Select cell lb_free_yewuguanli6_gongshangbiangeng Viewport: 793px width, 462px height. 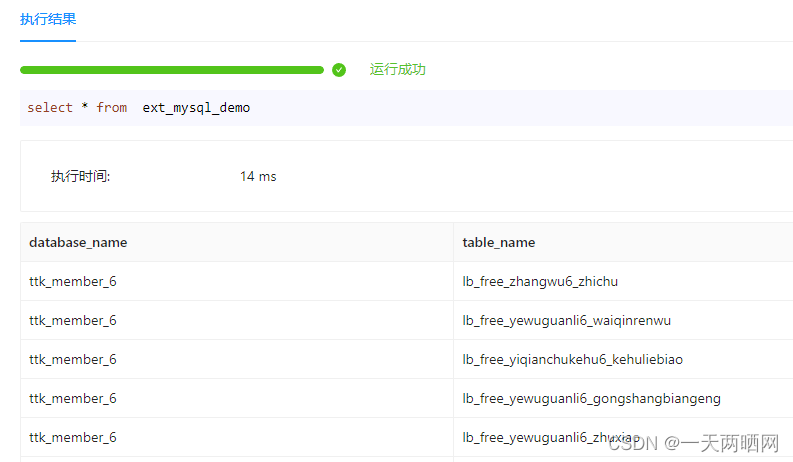click(x=623, y=398)
